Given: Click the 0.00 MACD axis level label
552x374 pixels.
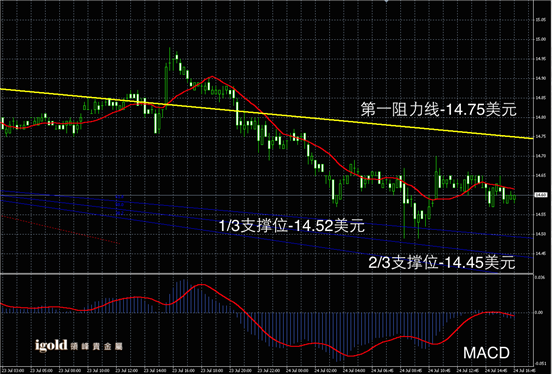Looking at the screenshot, I should tap(539, 312).
